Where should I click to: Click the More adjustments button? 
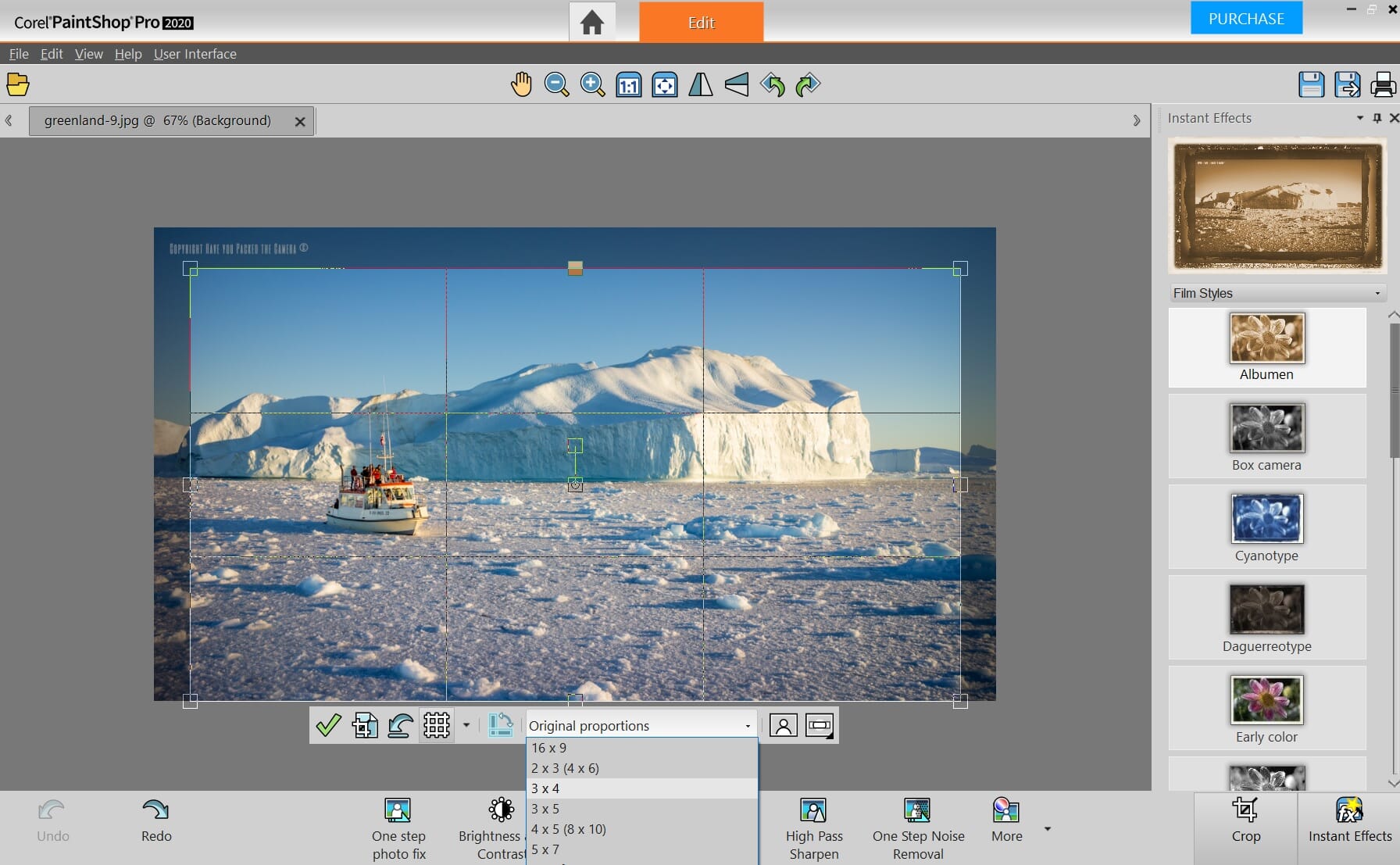(x=1006, y=820)
